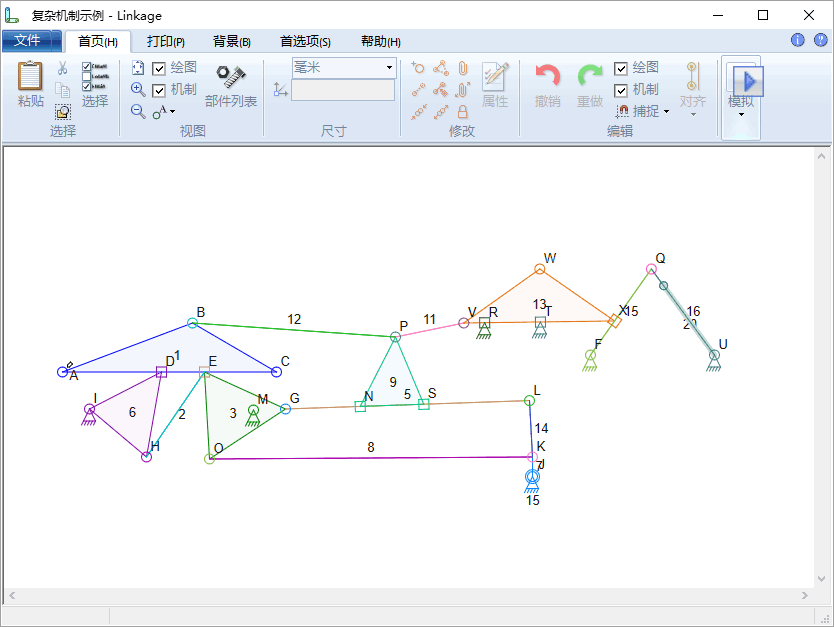Click the vertical scrollbar up arrow
The height and width of the screenshot is (627, 834).
821,156
